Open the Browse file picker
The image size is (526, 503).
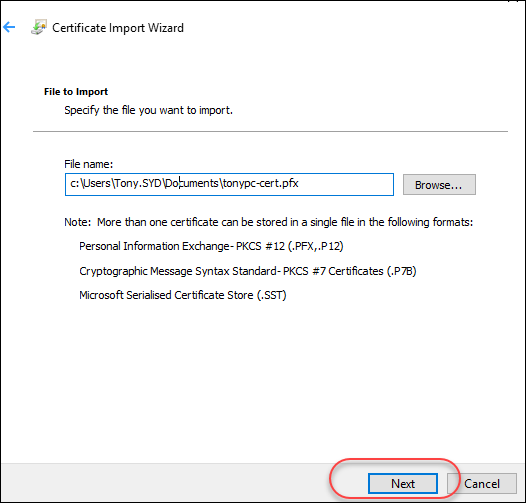tap(439, 185)
